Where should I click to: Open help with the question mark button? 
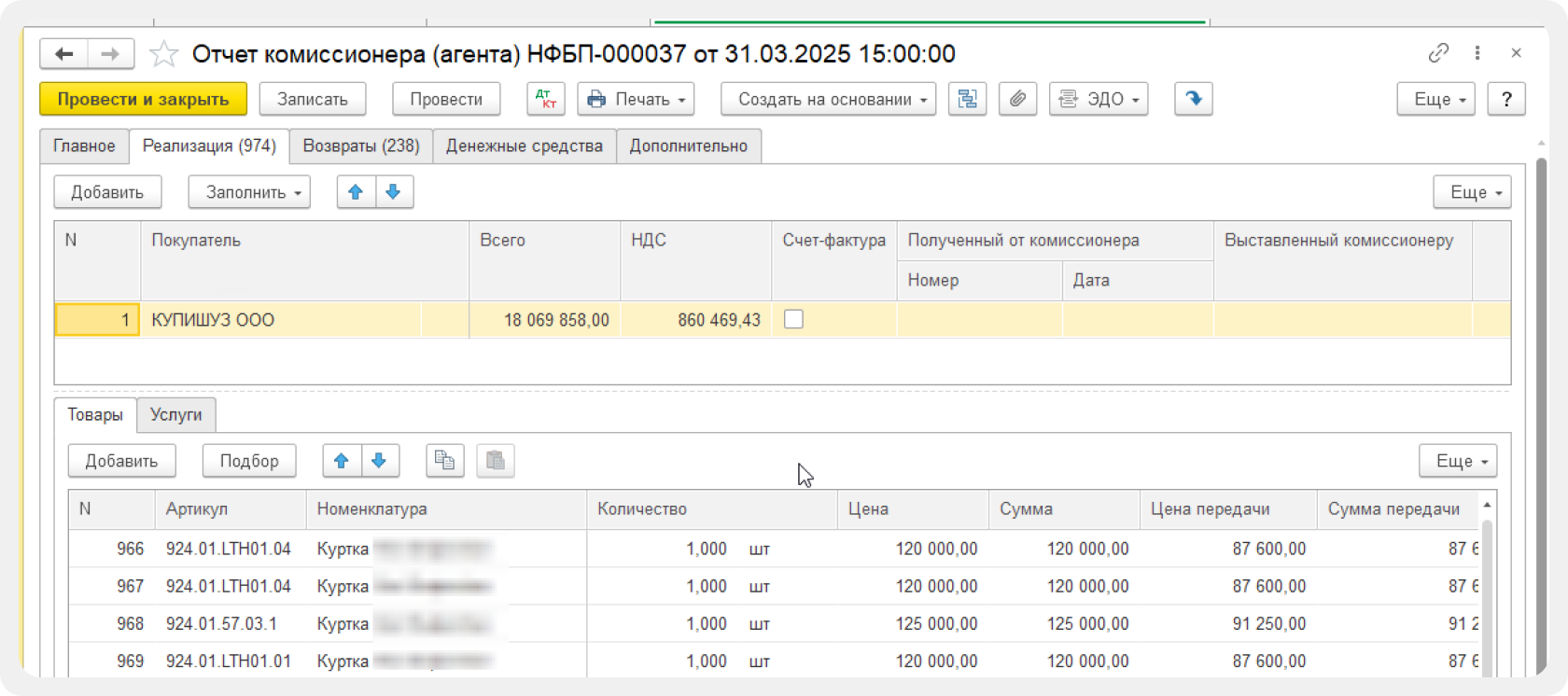[x=1506, y=99]
